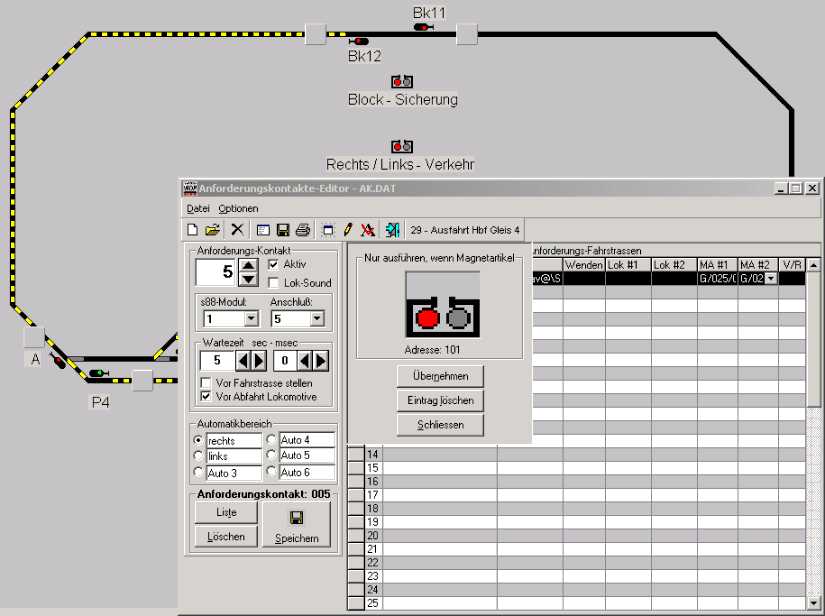Print using the printer toolbar icon
The height and width of the screenshot is (616, 825).
(x=302, y=230)
